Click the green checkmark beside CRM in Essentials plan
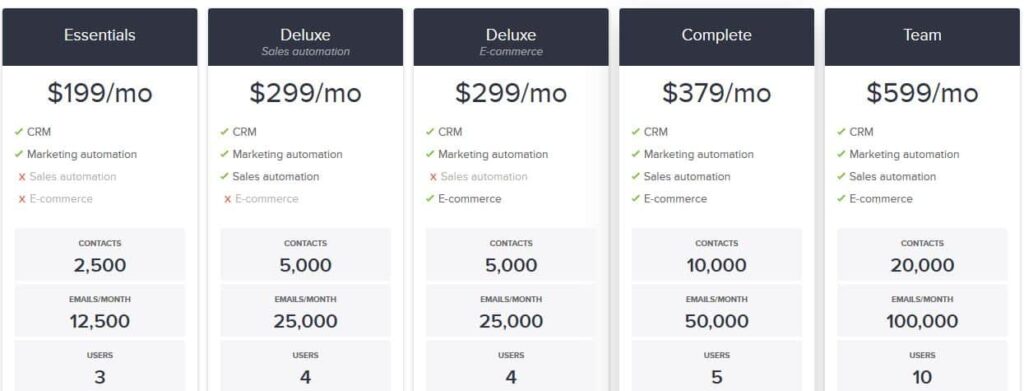 point(18,132)
